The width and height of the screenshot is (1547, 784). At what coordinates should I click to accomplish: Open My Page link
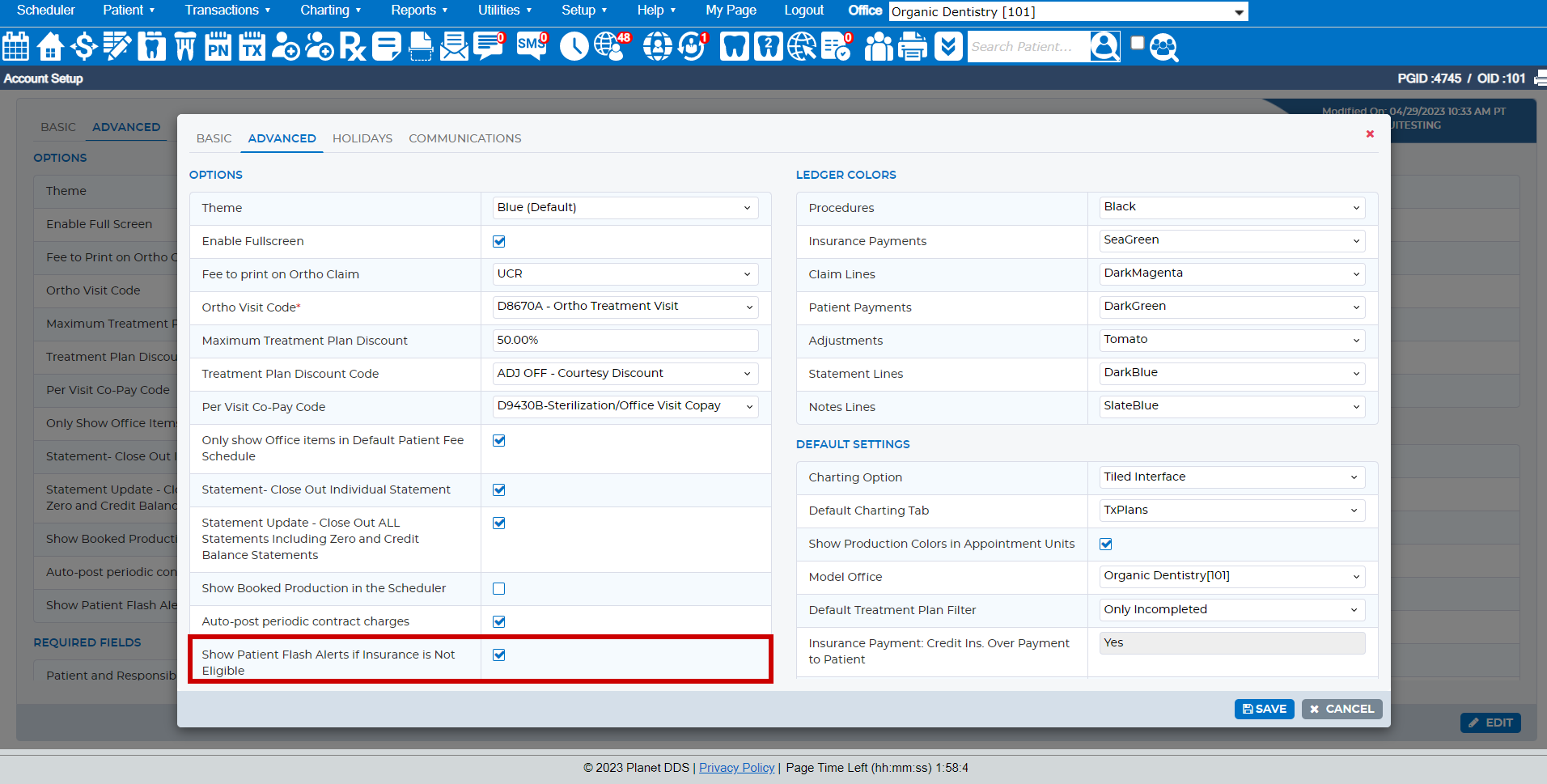tap(731, 11)
